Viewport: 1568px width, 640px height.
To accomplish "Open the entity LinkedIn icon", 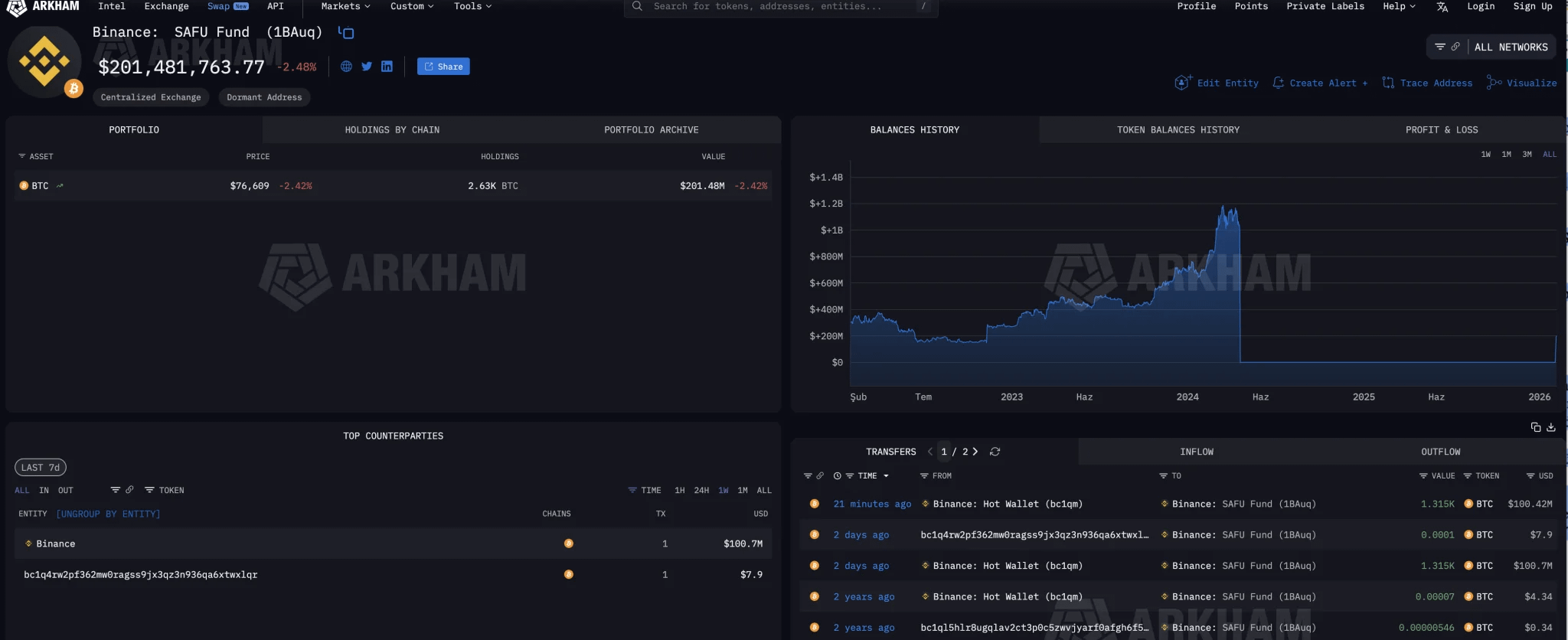I will coord(387,67).
